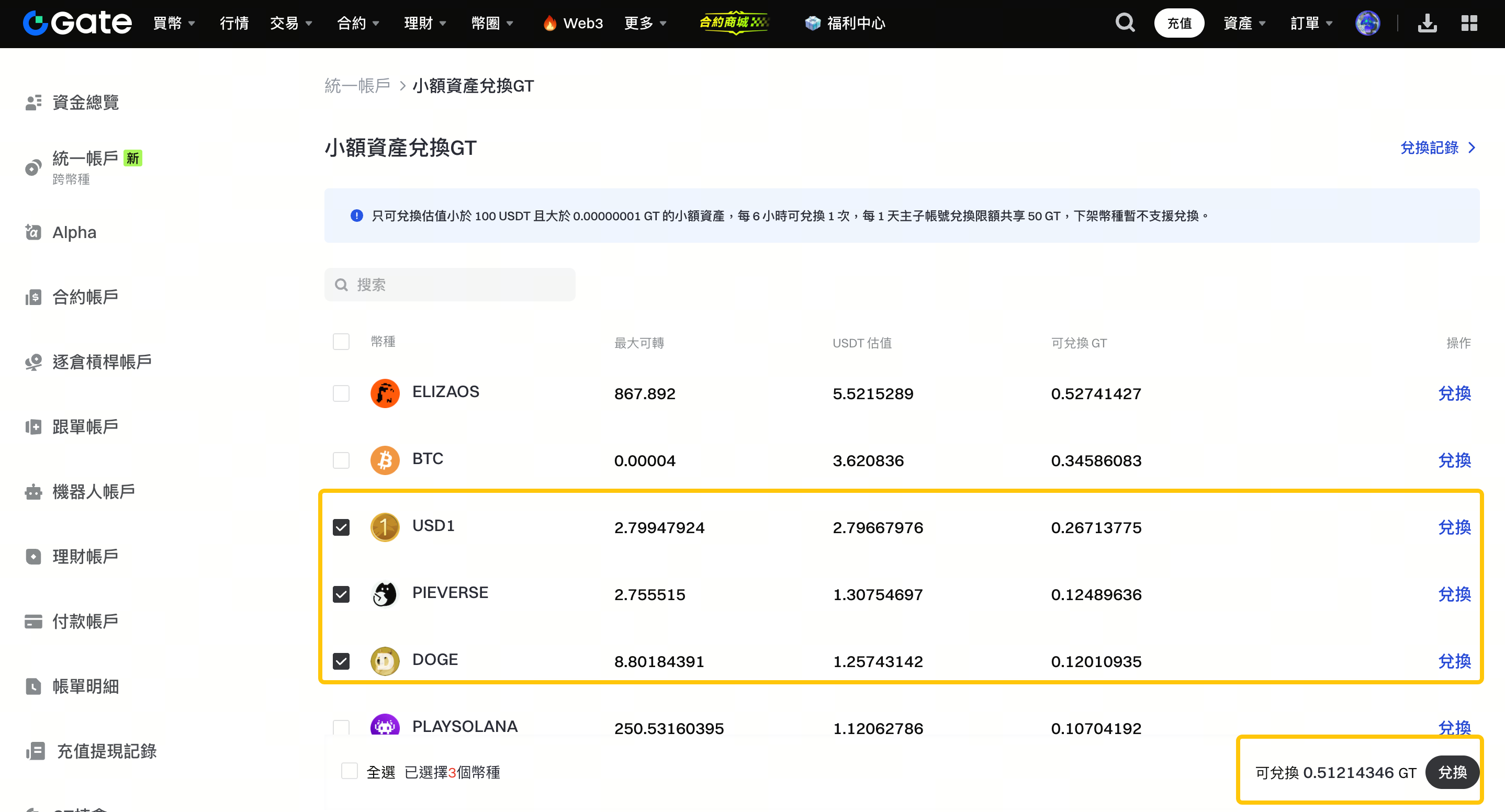The image size is (1505, 812).
Task: Open the 更多 dropdown menu
Action: pyautogui.click(x=645, y=24)
